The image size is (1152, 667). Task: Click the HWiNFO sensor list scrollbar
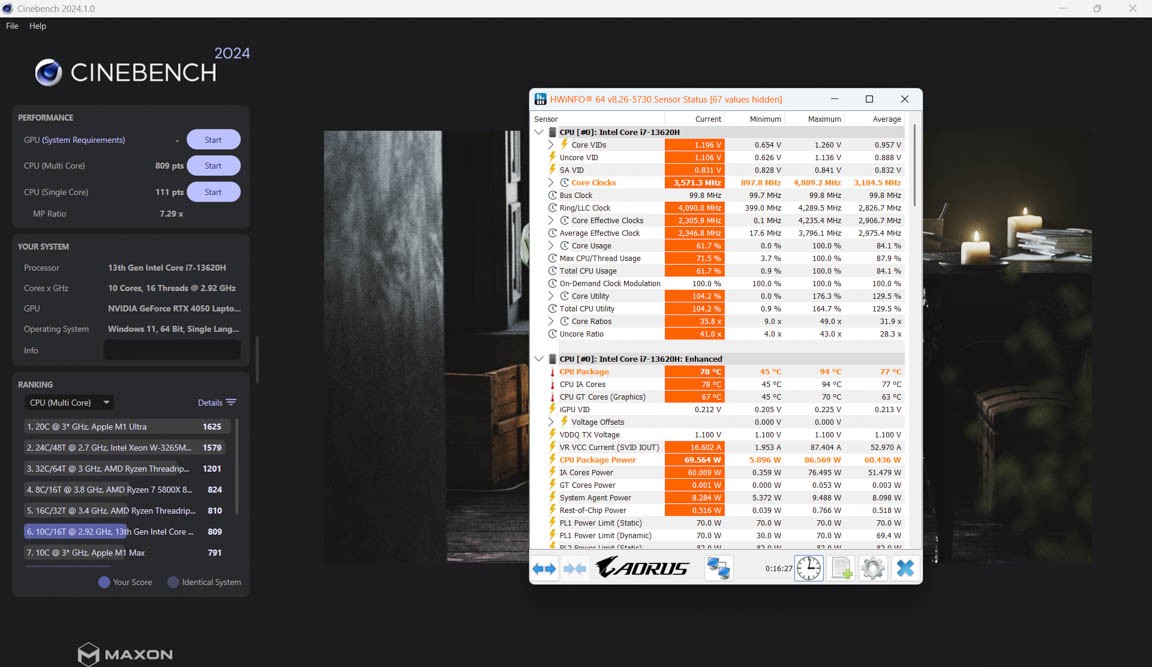915,165
